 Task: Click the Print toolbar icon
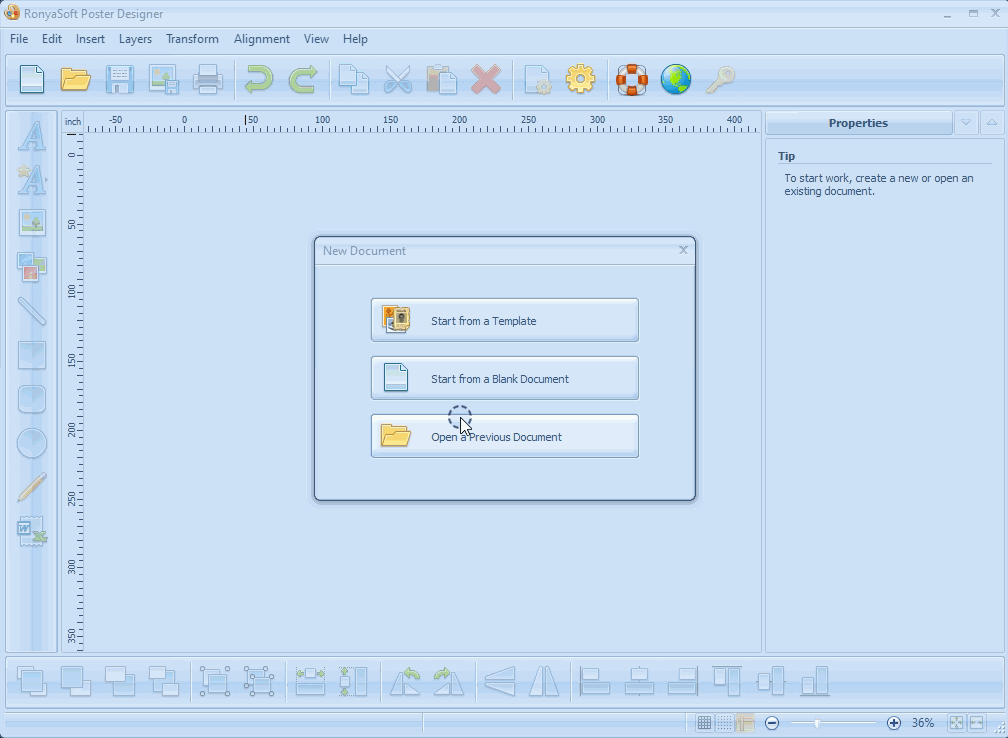208,80
